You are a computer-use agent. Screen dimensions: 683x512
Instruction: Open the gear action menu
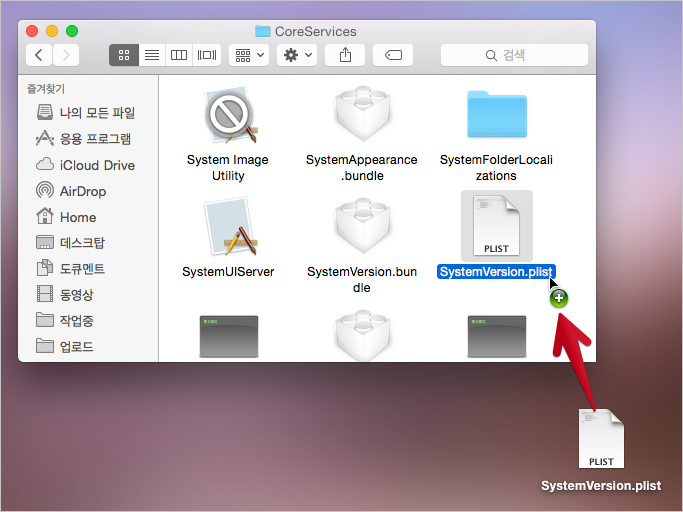click(x=297, y=55)
